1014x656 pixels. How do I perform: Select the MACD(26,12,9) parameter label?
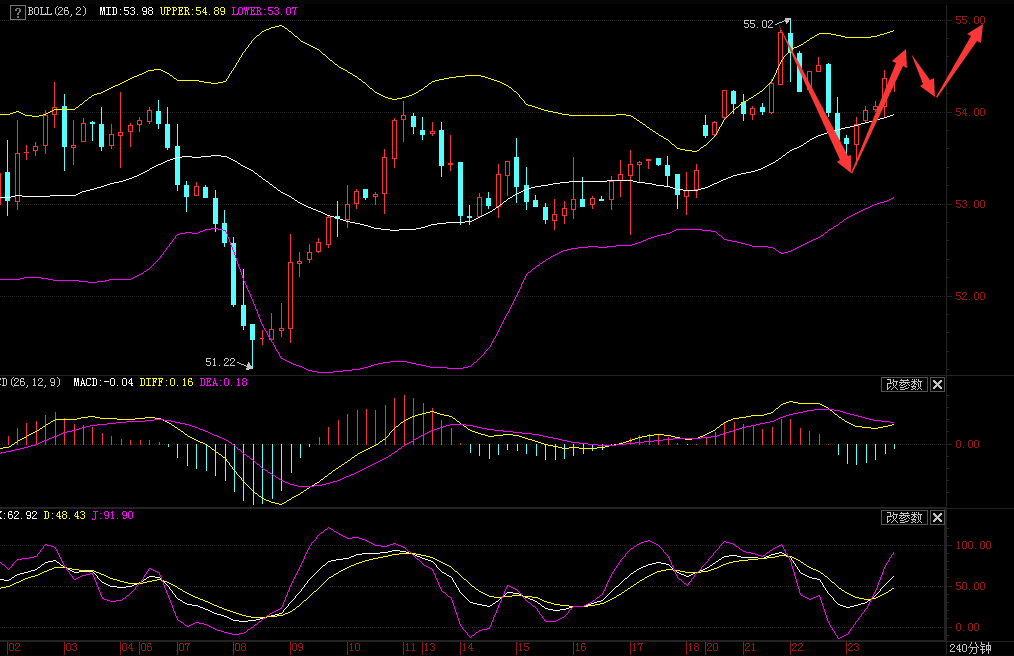click(32, 382)
